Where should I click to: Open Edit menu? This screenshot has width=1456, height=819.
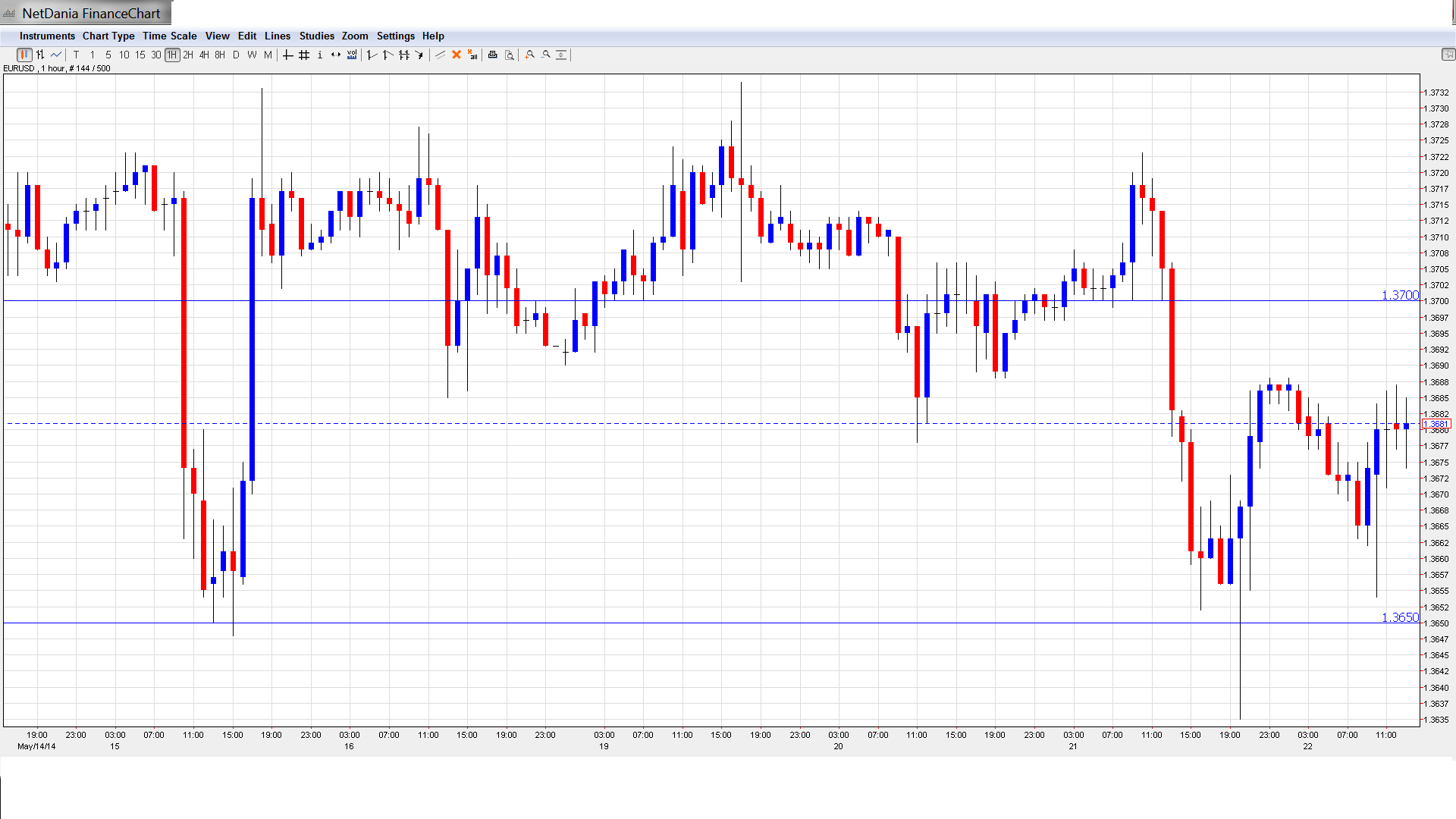click(247, 36)
